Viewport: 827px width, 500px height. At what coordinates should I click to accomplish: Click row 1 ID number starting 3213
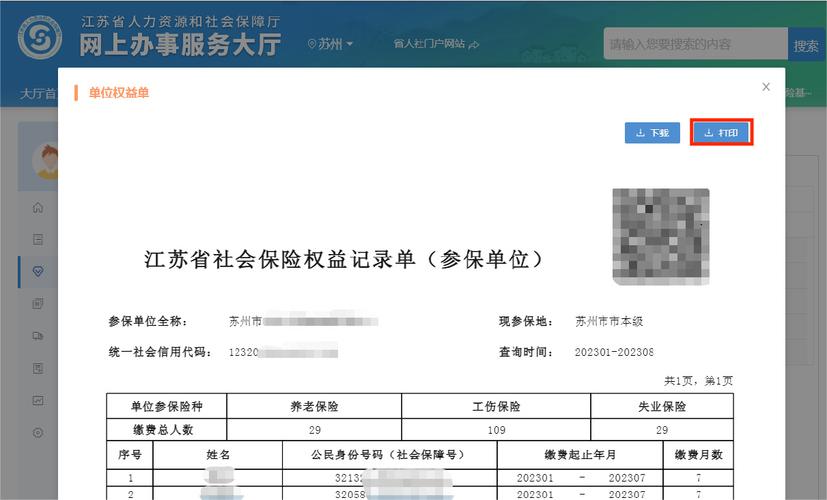(390, 478)
